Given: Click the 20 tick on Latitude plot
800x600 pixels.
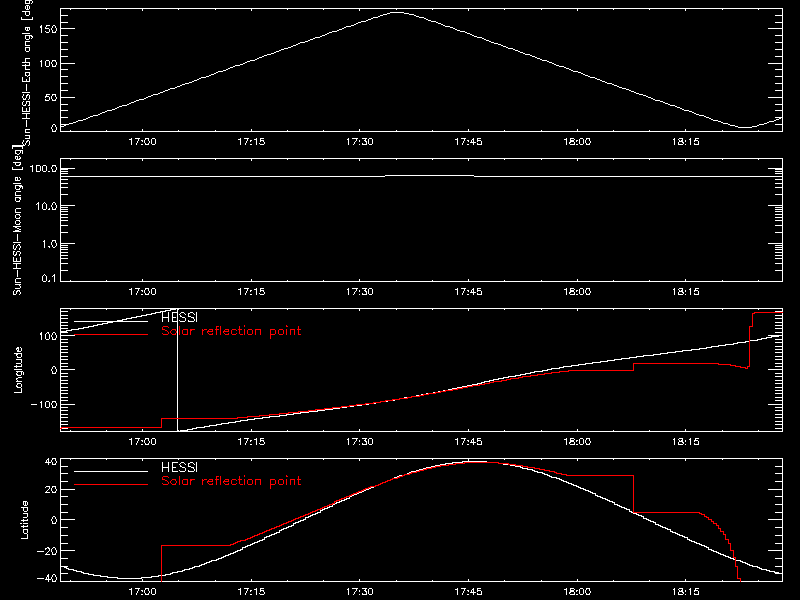Looking at the screenshot, I should pyautogui.click(x=51, y=490).
